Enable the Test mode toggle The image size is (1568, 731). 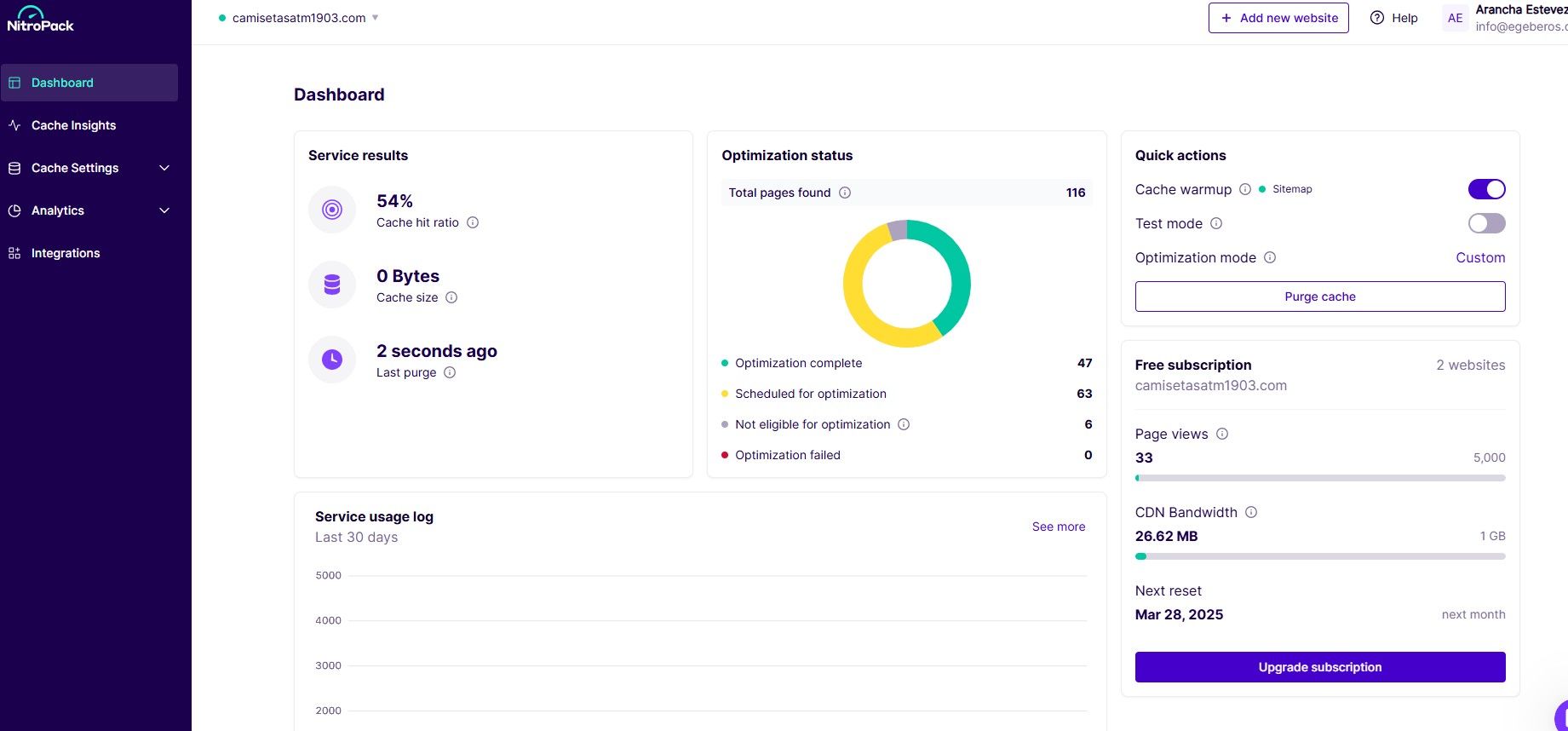[1487, 223]
